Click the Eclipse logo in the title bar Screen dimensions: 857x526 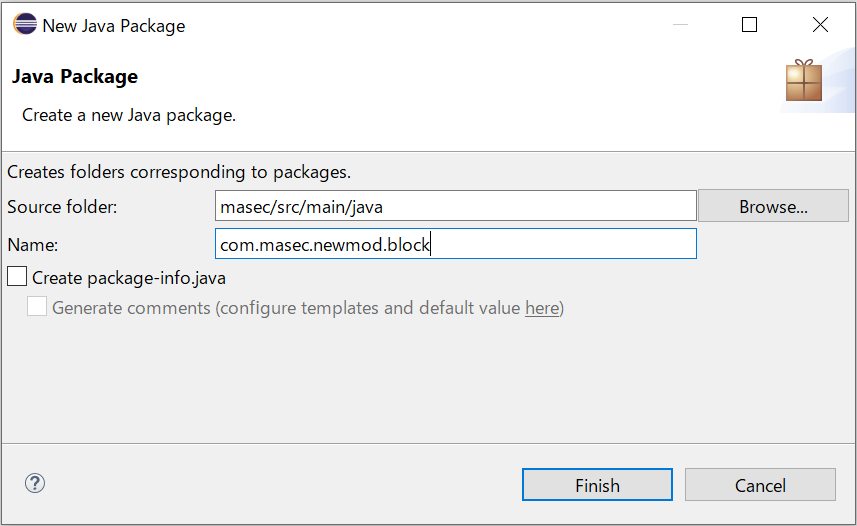pos(25,24)
